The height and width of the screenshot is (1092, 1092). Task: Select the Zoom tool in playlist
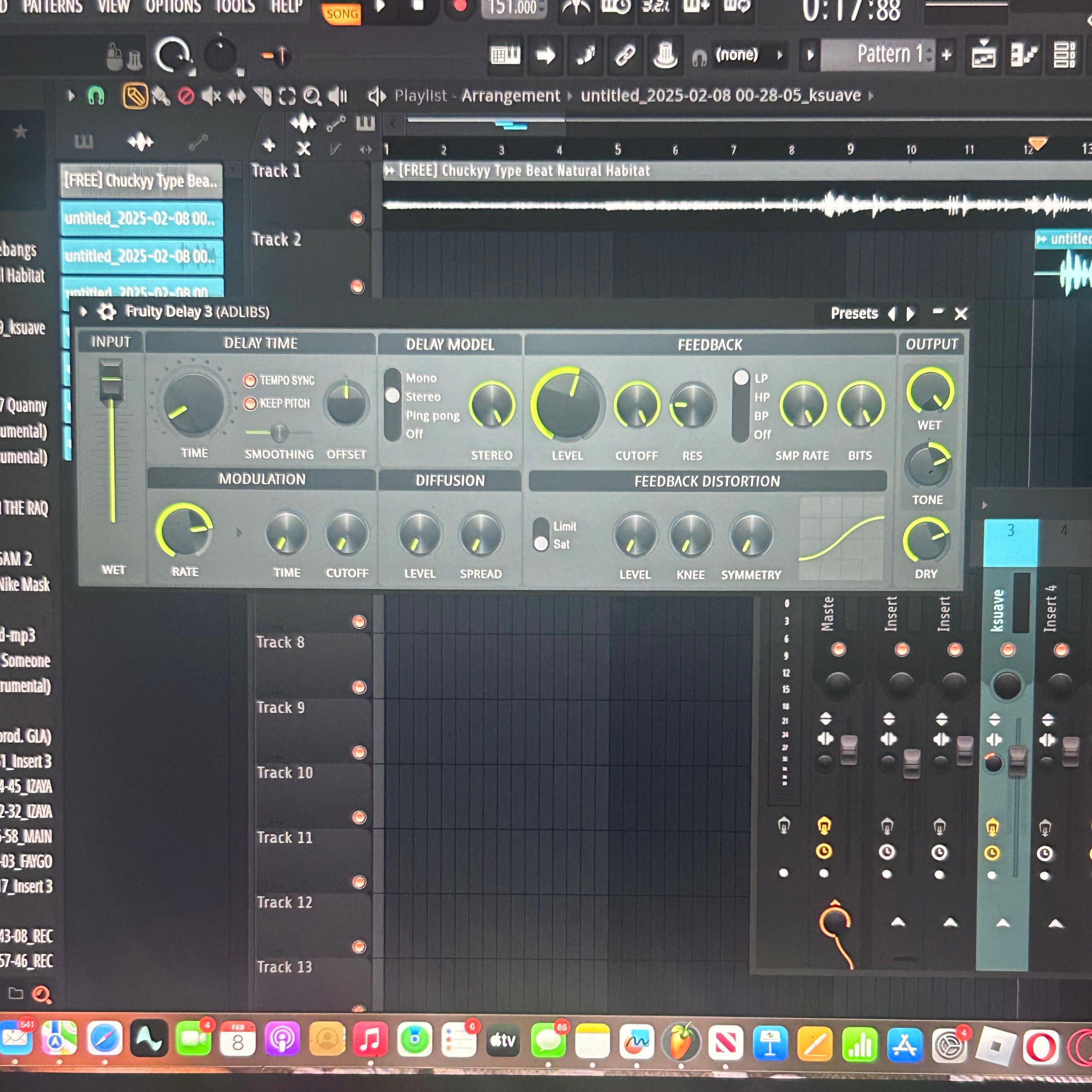(x=312, y=97)
